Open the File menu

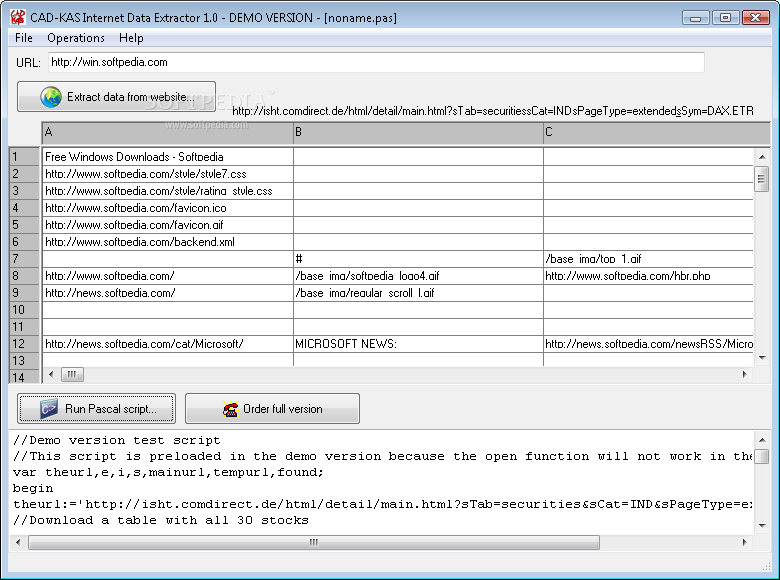[x=23, y=38]
